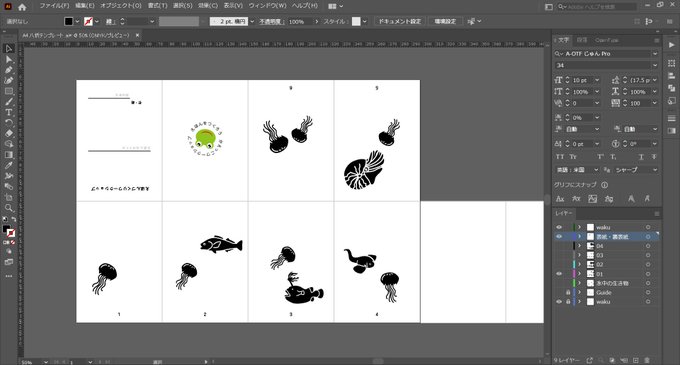Viewport: 680px width, 365px height.
Task: Open the Layers panel hamburger menu
Action: tap(657, 214)
